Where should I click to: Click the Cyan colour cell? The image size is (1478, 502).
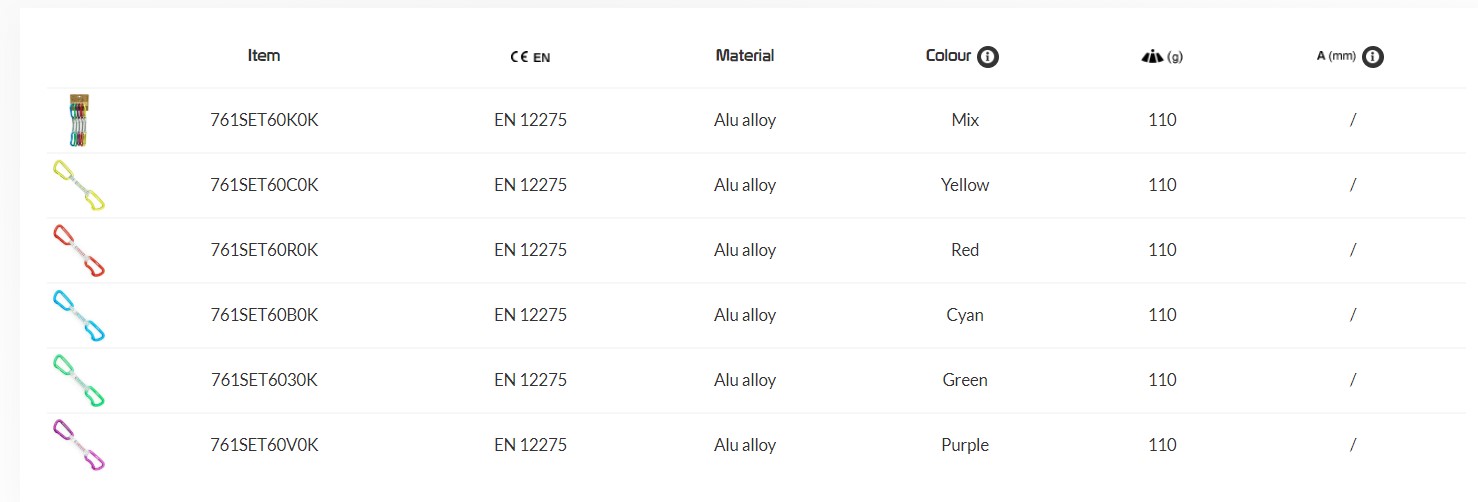[965, 315]
